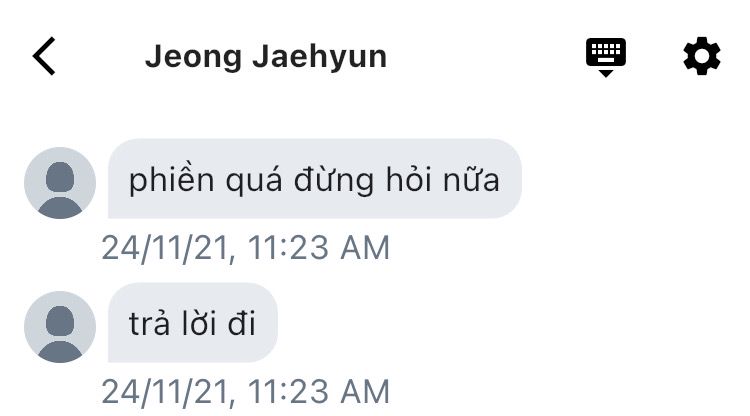
Task: Go back using the left chevron arrow
Action: pos(44,56)
